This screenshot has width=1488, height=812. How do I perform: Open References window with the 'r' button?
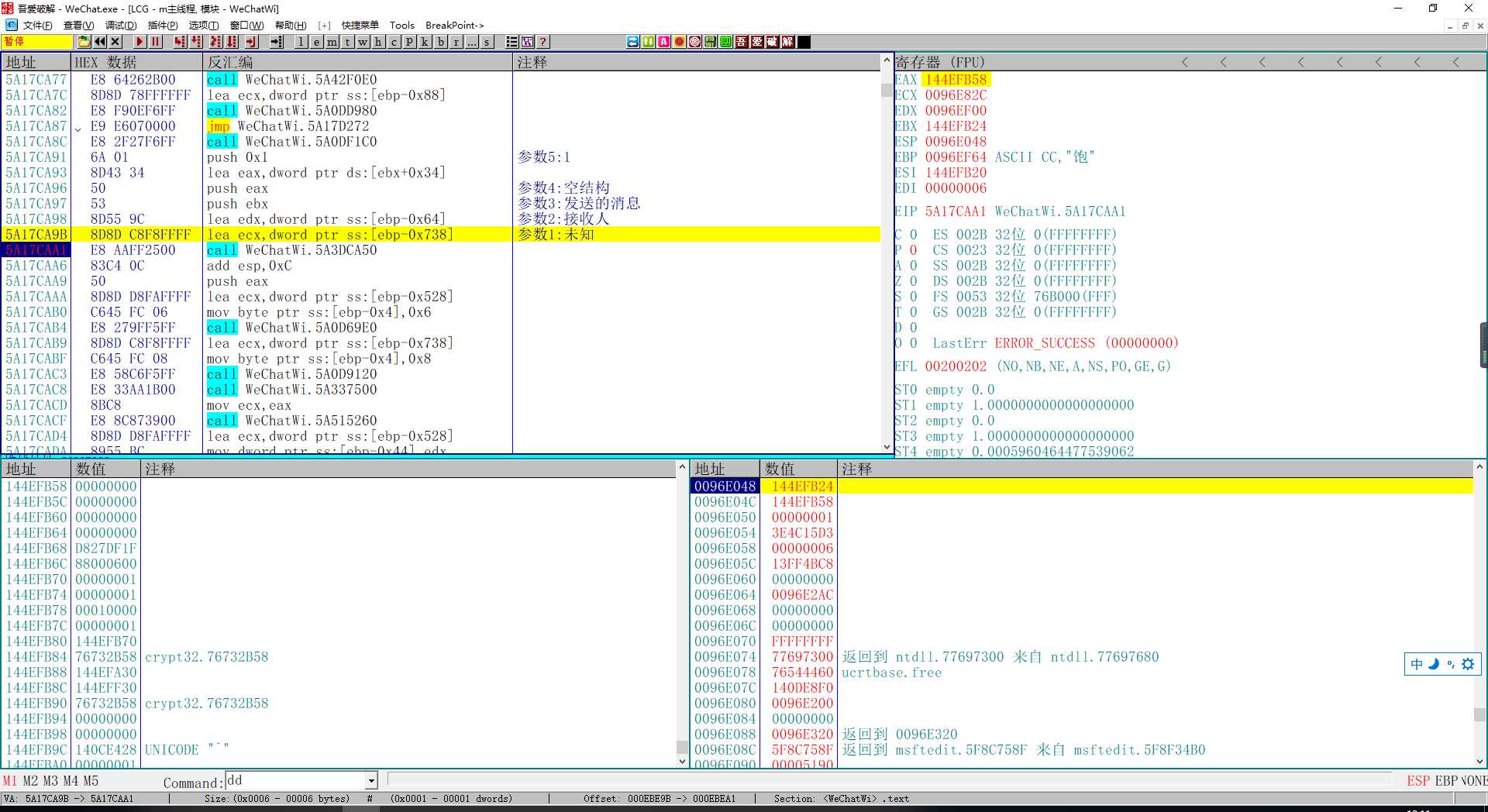point(456,42)
